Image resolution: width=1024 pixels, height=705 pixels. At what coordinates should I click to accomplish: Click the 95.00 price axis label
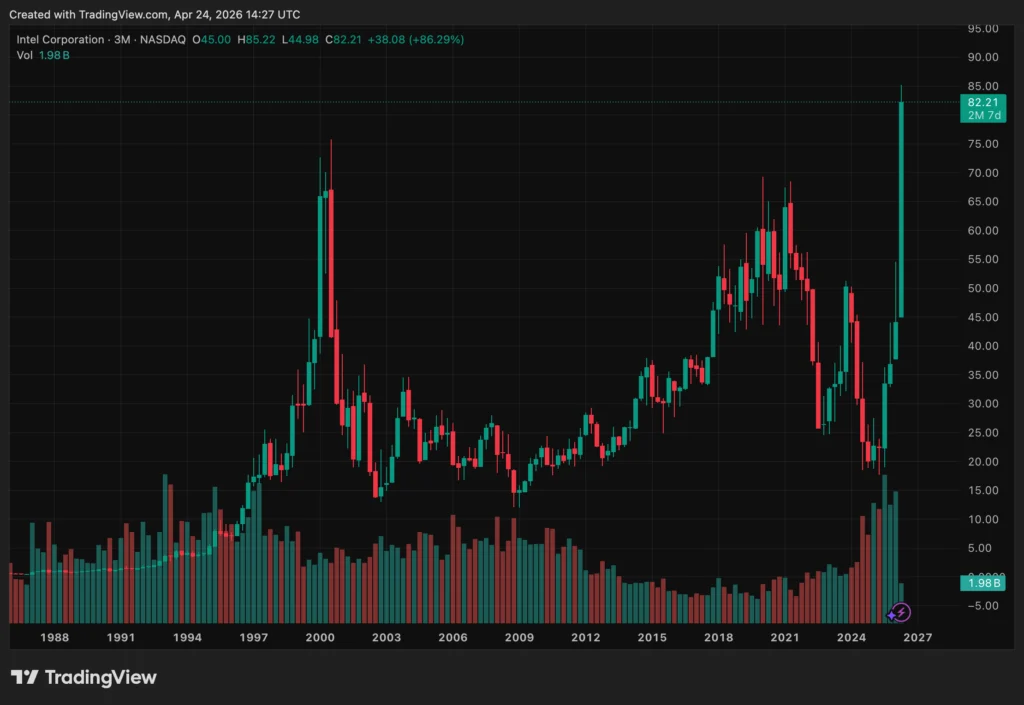[x=983, y=29]
